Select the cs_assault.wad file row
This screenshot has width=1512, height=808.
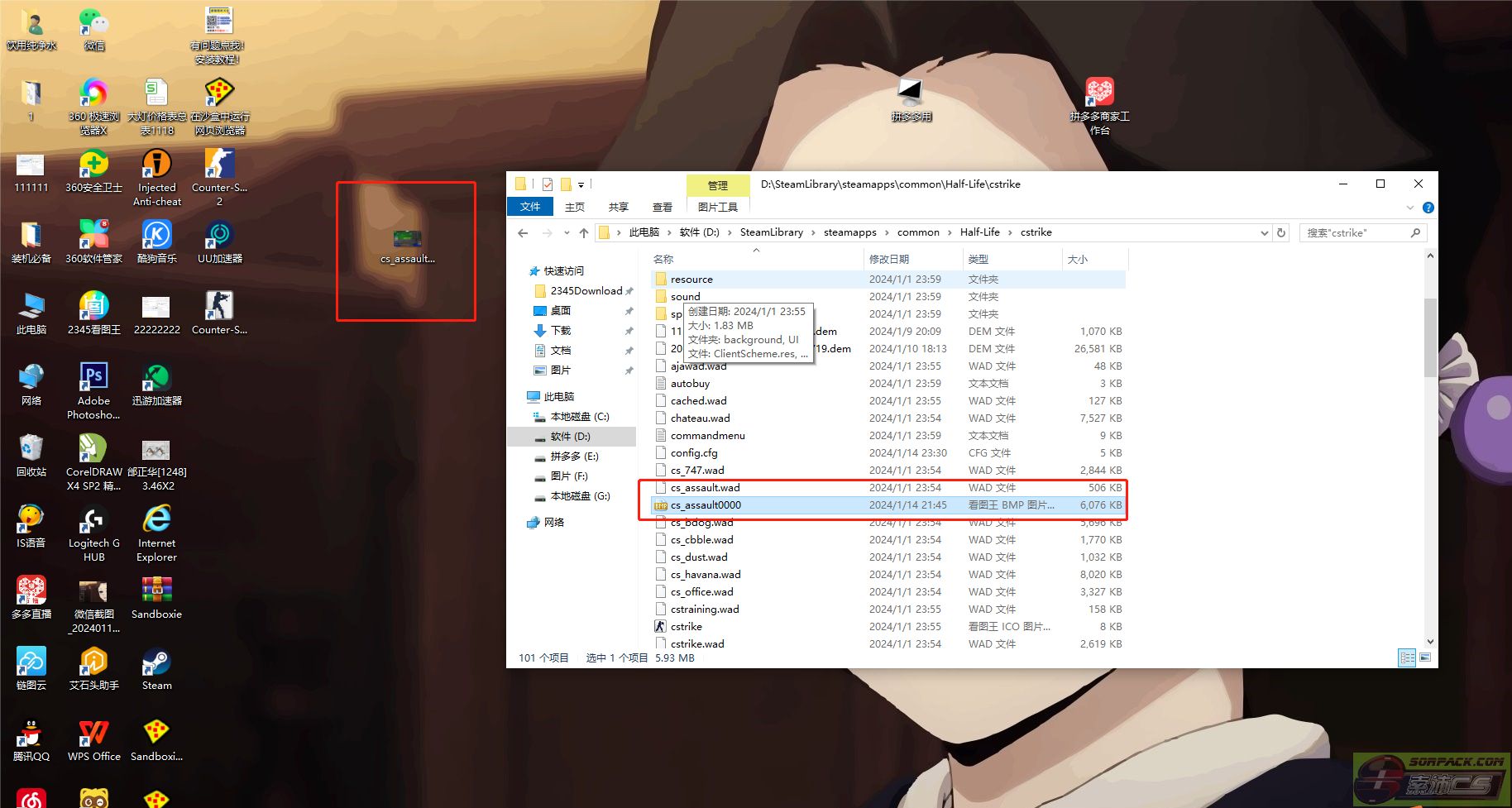[888, 488]
